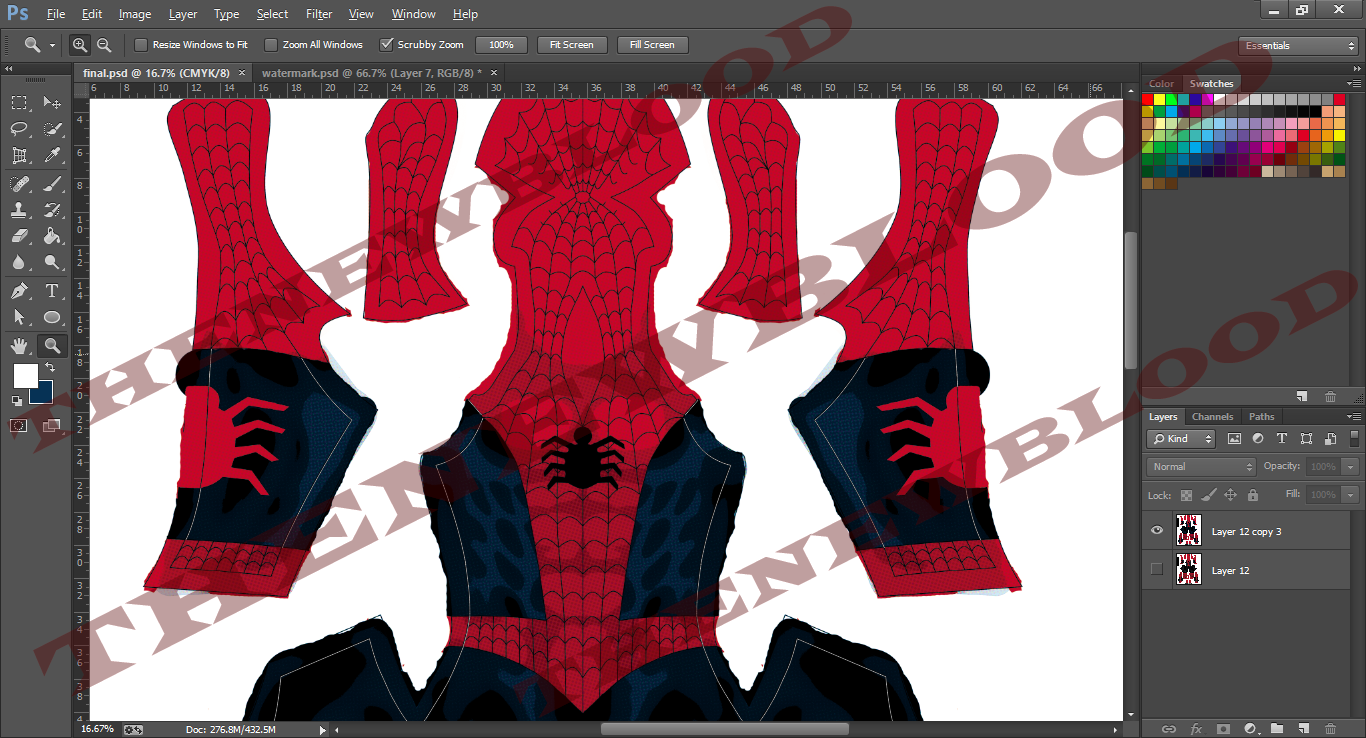Screen dimensions: 1366x738
Task: Select the Quick Selection tool
Action: click(x=52, y=129)
